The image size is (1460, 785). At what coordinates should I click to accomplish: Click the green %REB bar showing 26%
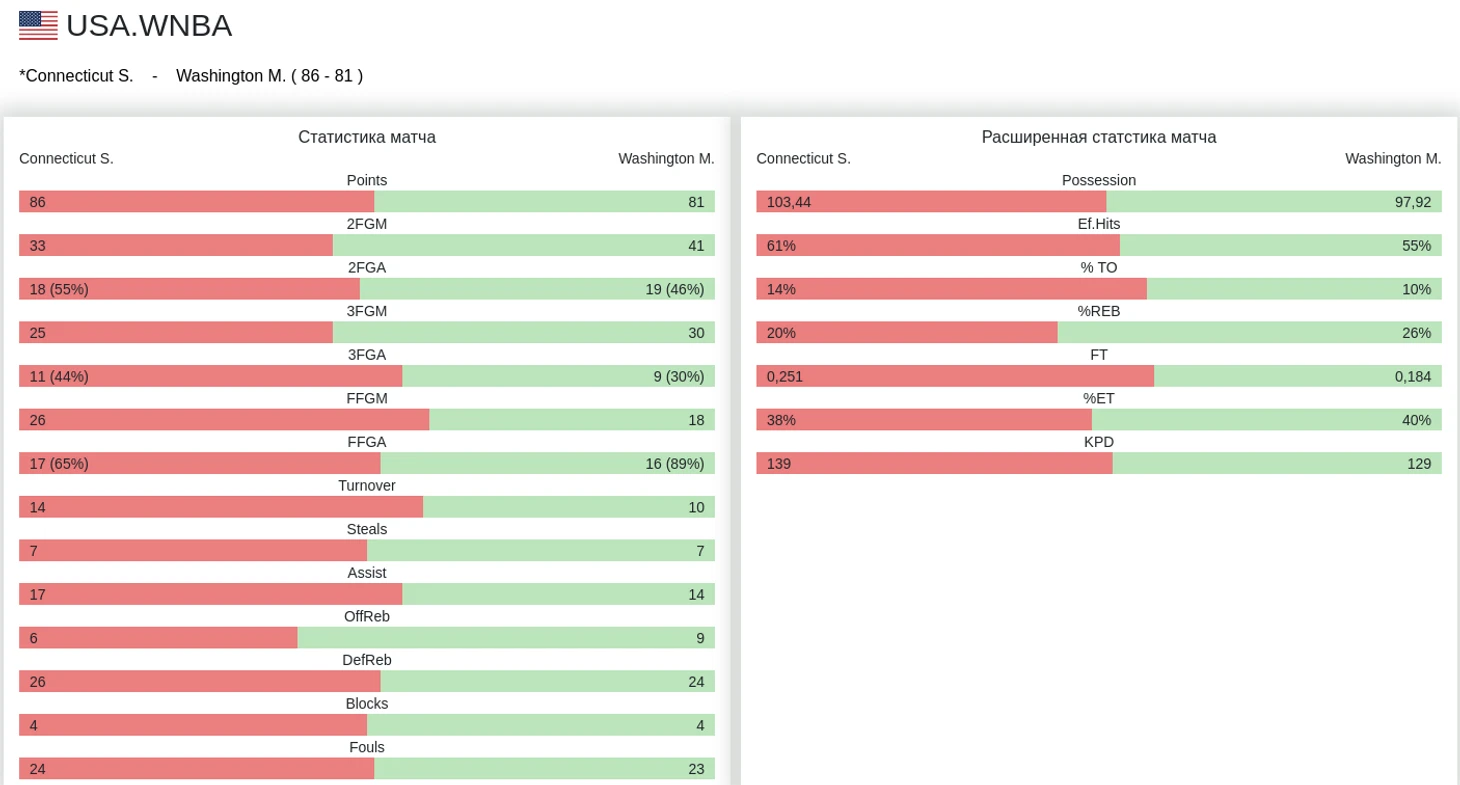click(1249, 333)
